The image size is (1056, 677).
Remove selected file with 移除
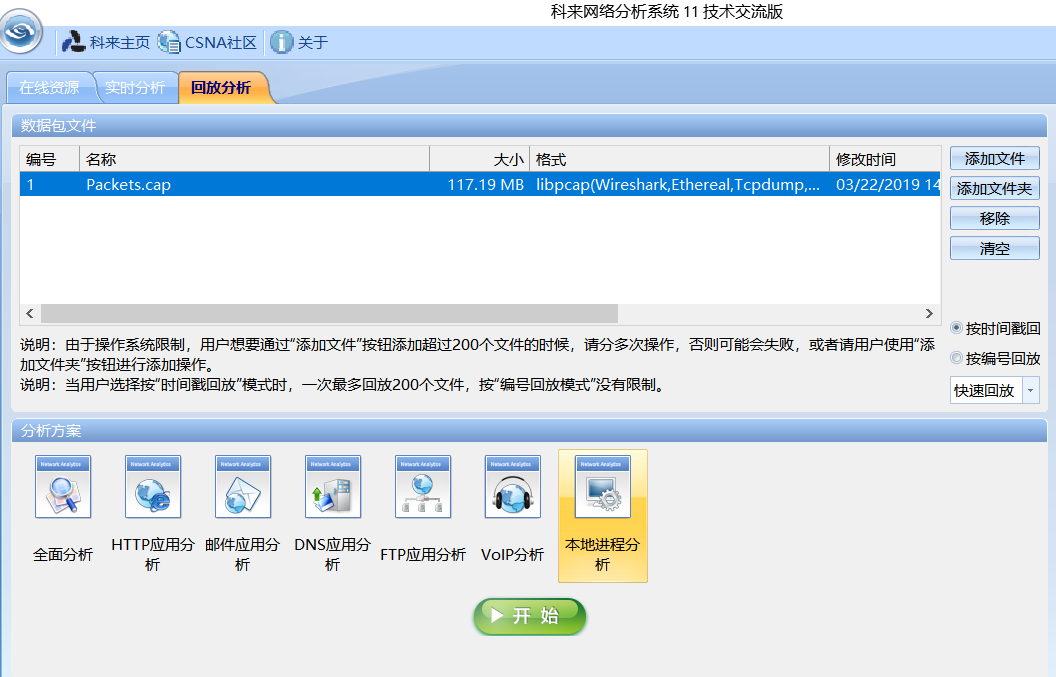click(995, 218)
